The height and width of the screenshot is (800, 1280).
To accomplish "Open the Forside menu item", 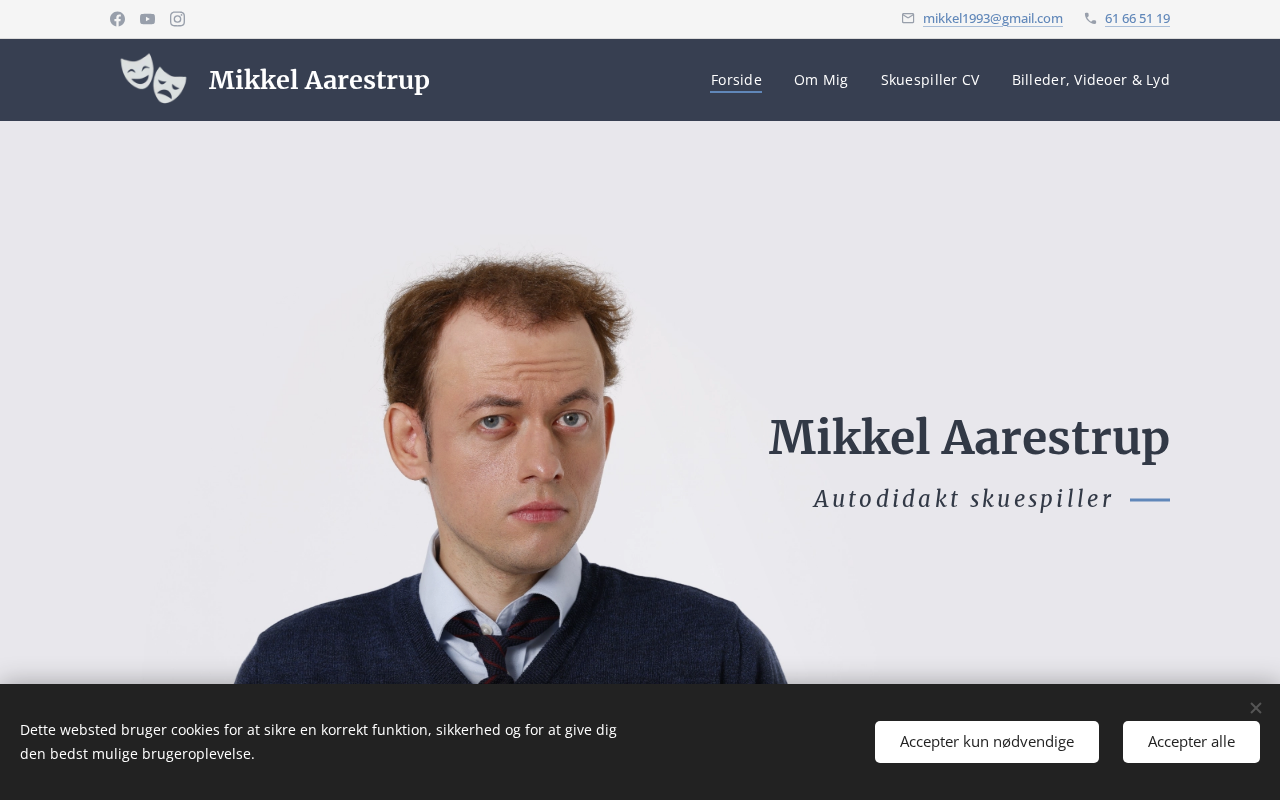I will click(736, 80).
